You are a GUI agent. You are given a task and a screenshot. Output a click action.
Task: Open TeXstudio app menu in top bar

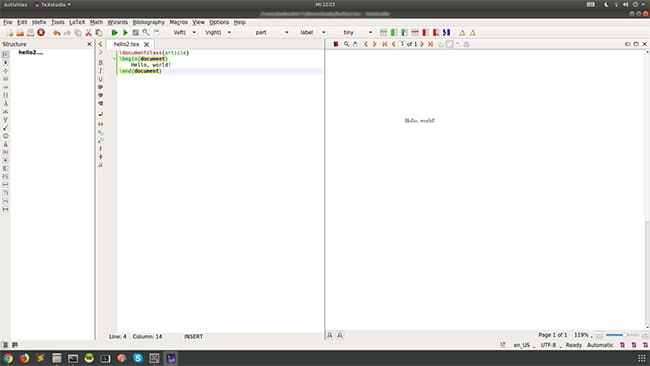coord(52,5)
